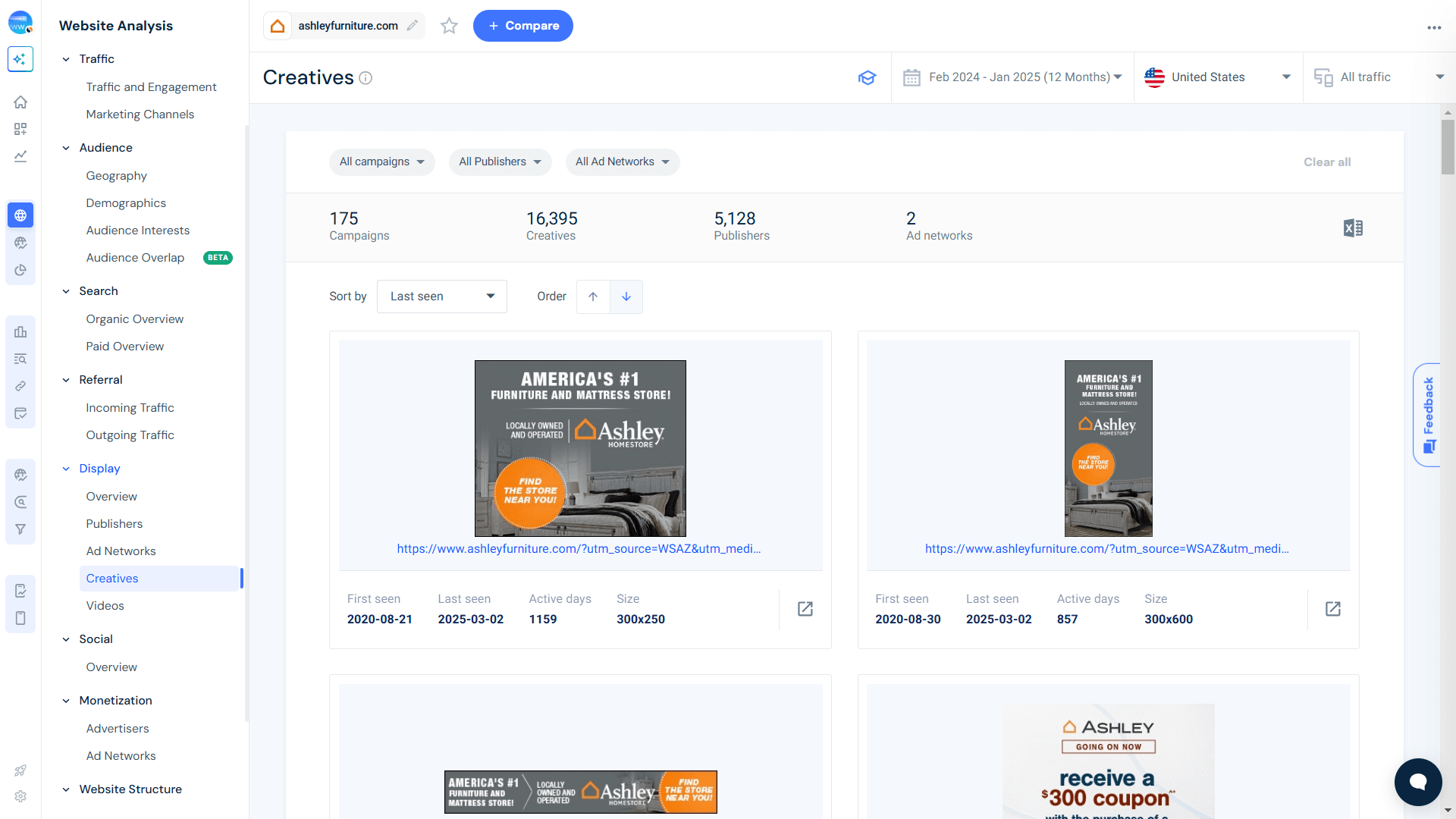Click the Similarweb logo icon
This screenshot has height=819, width=1456.
coord(20,23)
